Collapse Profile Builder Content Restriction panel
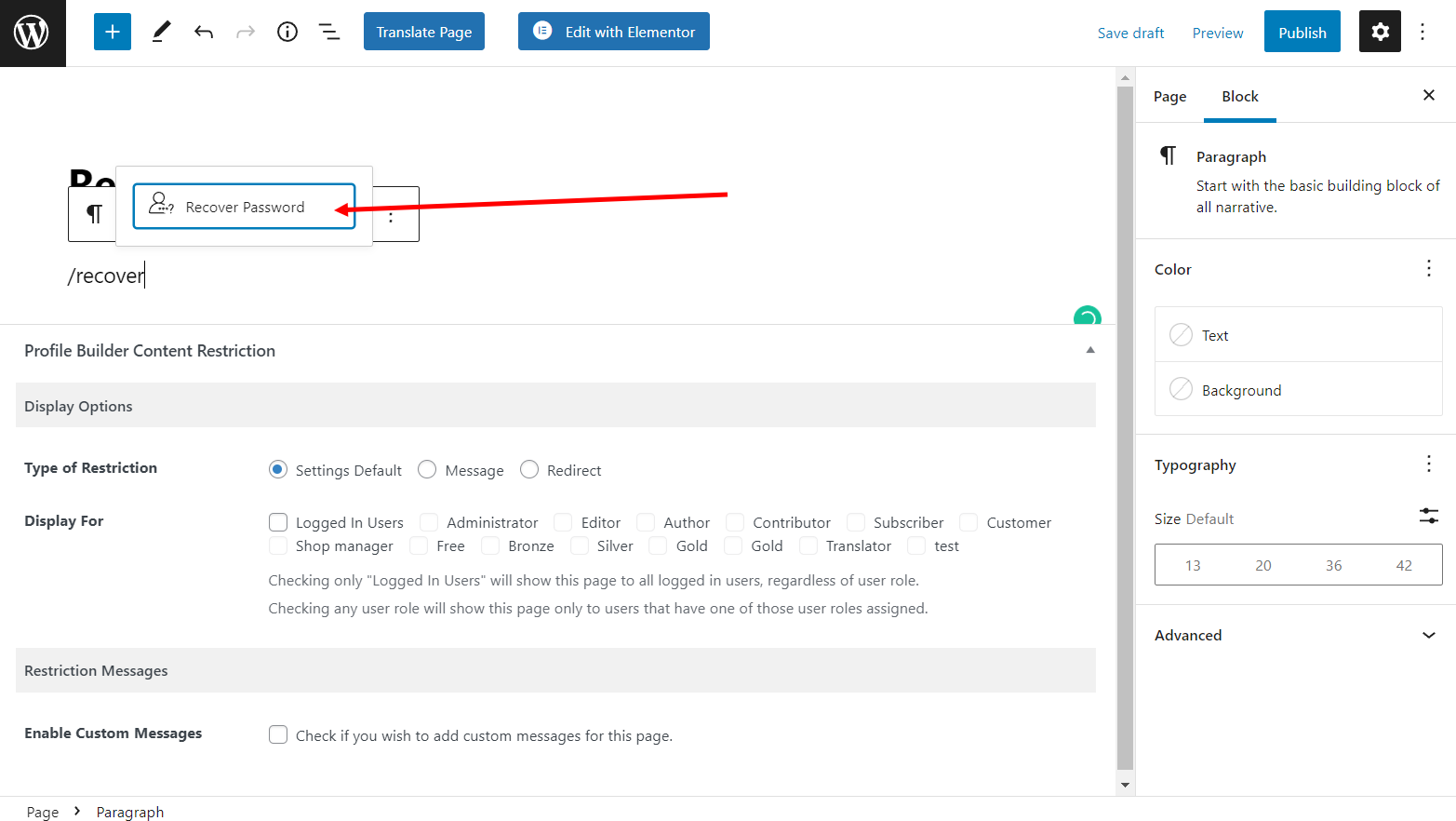Screen dimensions: 1456x821 1090,350
